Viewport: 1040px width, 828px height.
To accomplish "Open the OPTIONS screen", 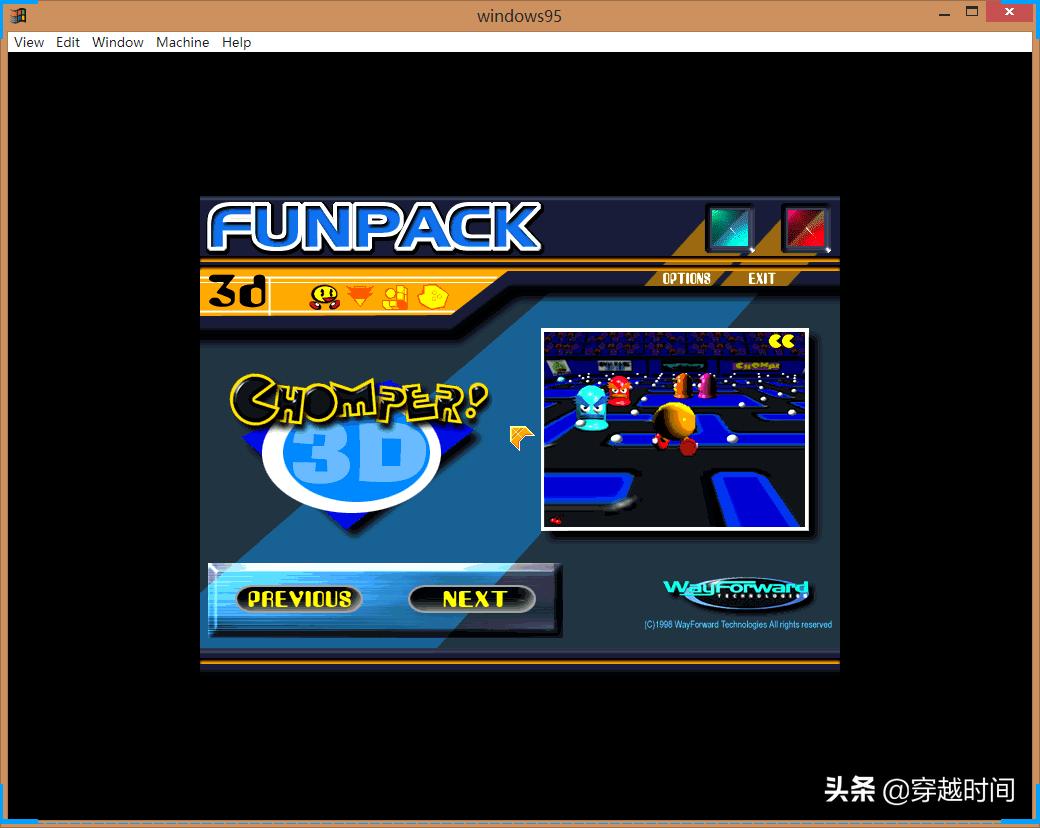I will [x=686, y=279].
